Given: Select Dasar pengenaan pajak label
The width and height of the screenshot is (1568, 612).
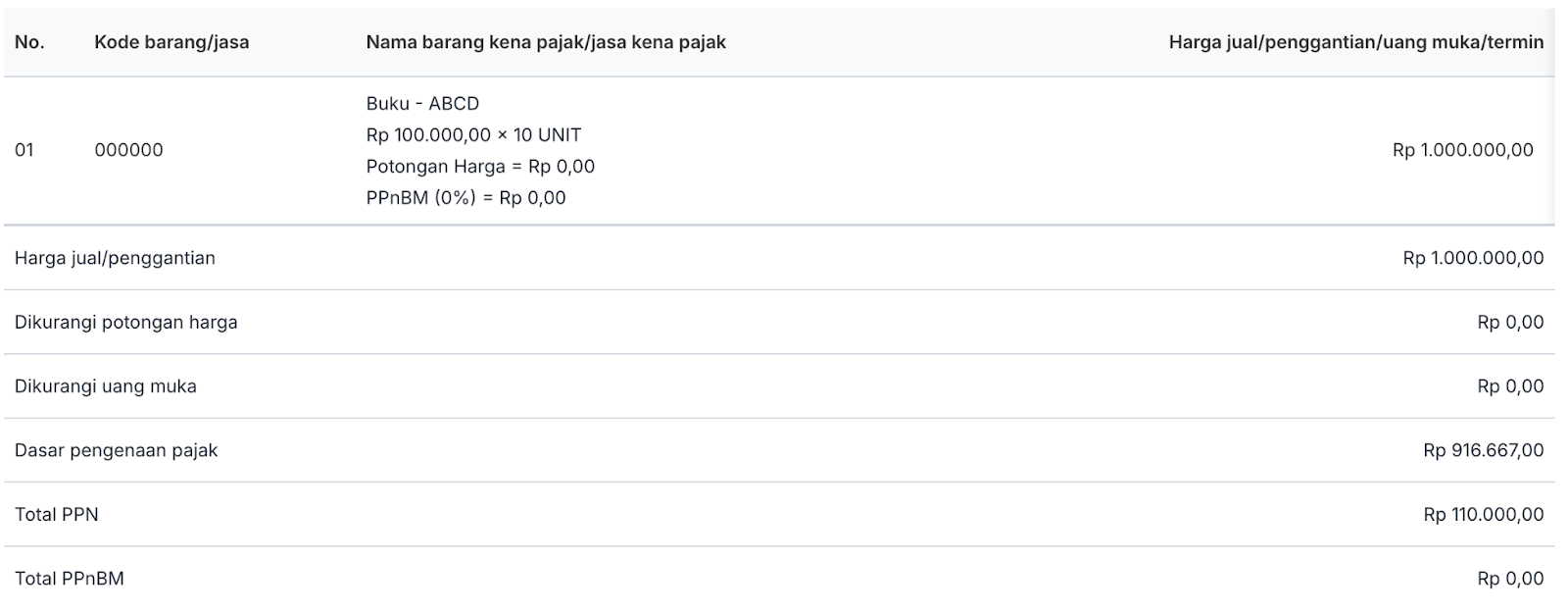Looking at the screenshot, I should pyautogui.click(x=116, y=450).
